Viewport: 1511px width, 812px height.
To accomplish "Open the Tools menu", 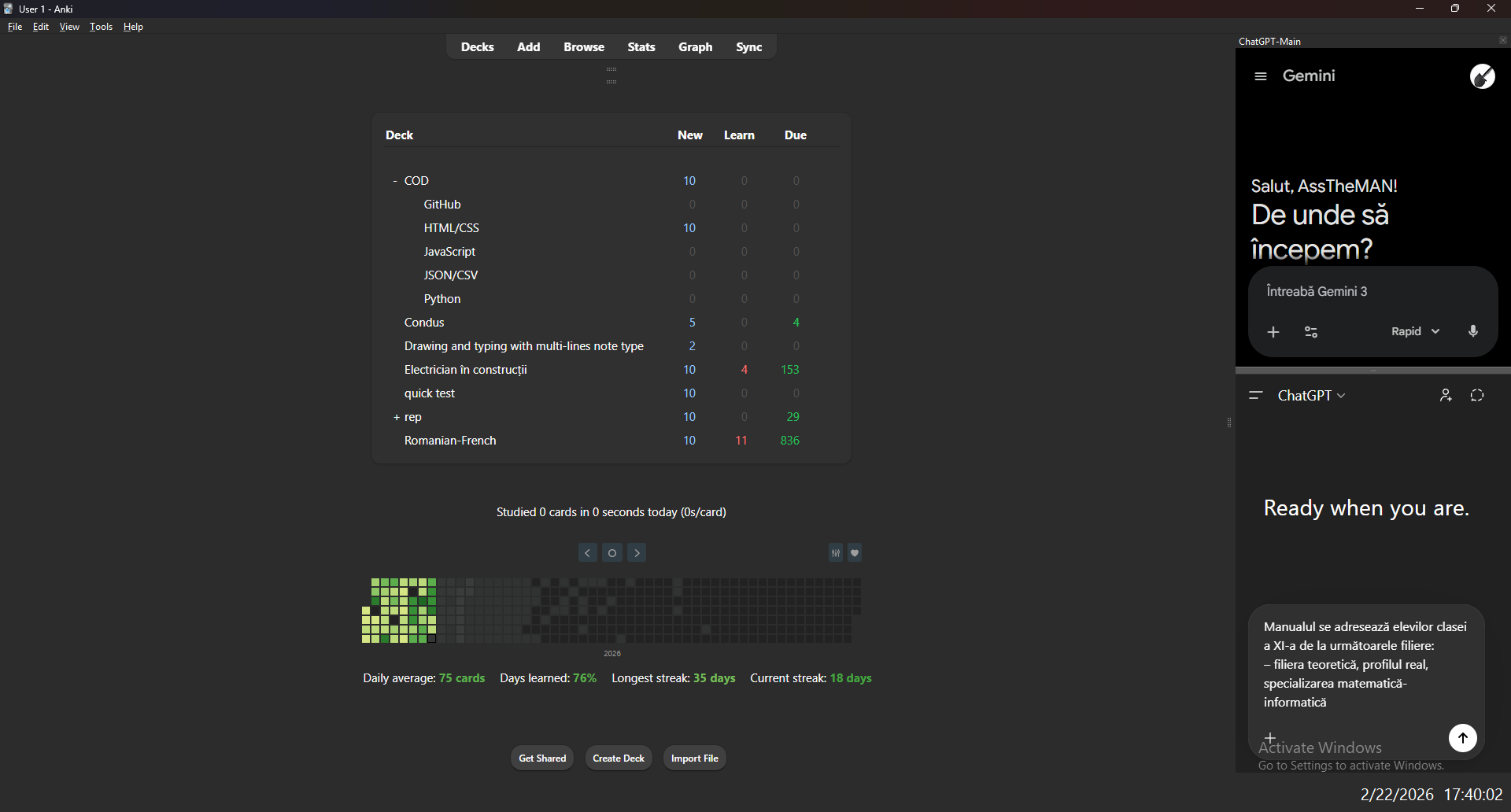I will coord(101,26).
